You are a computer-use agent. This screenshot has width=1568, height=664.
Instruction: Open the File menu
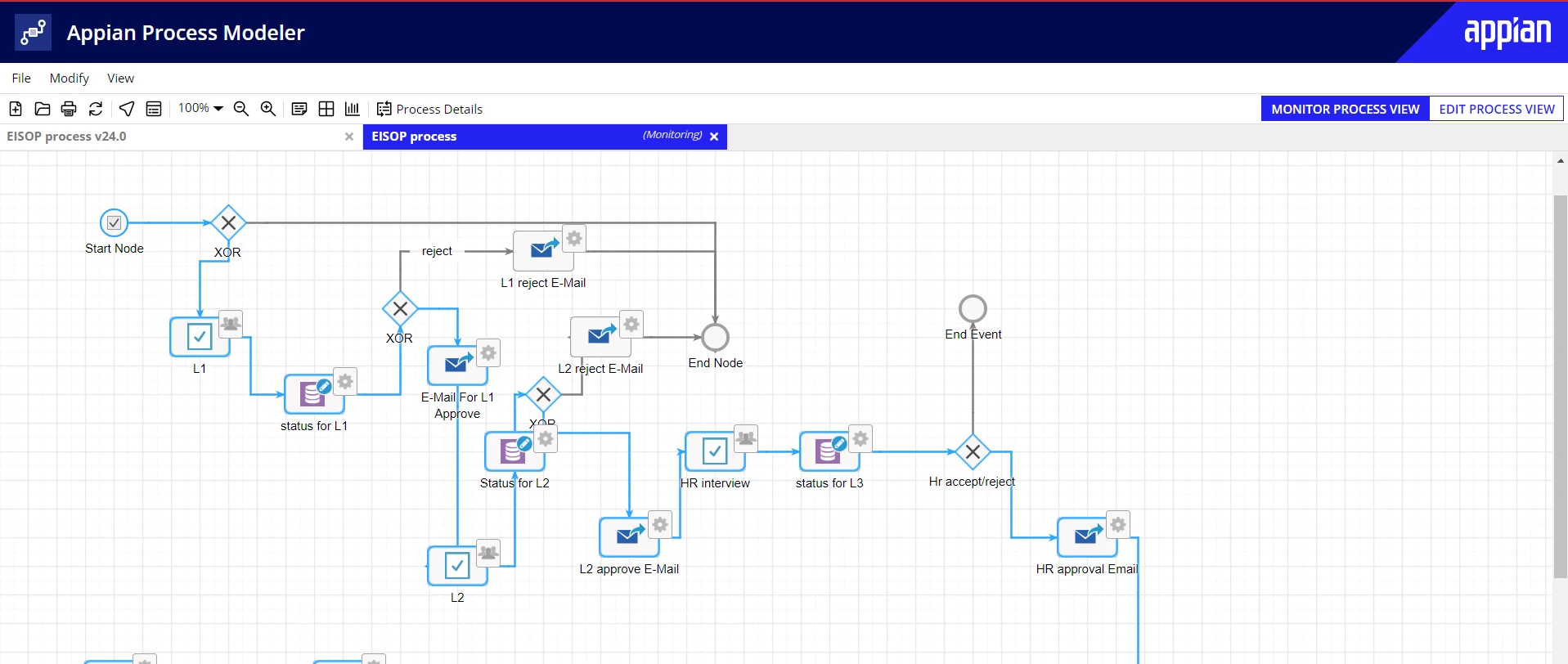[x=21, y=78]
